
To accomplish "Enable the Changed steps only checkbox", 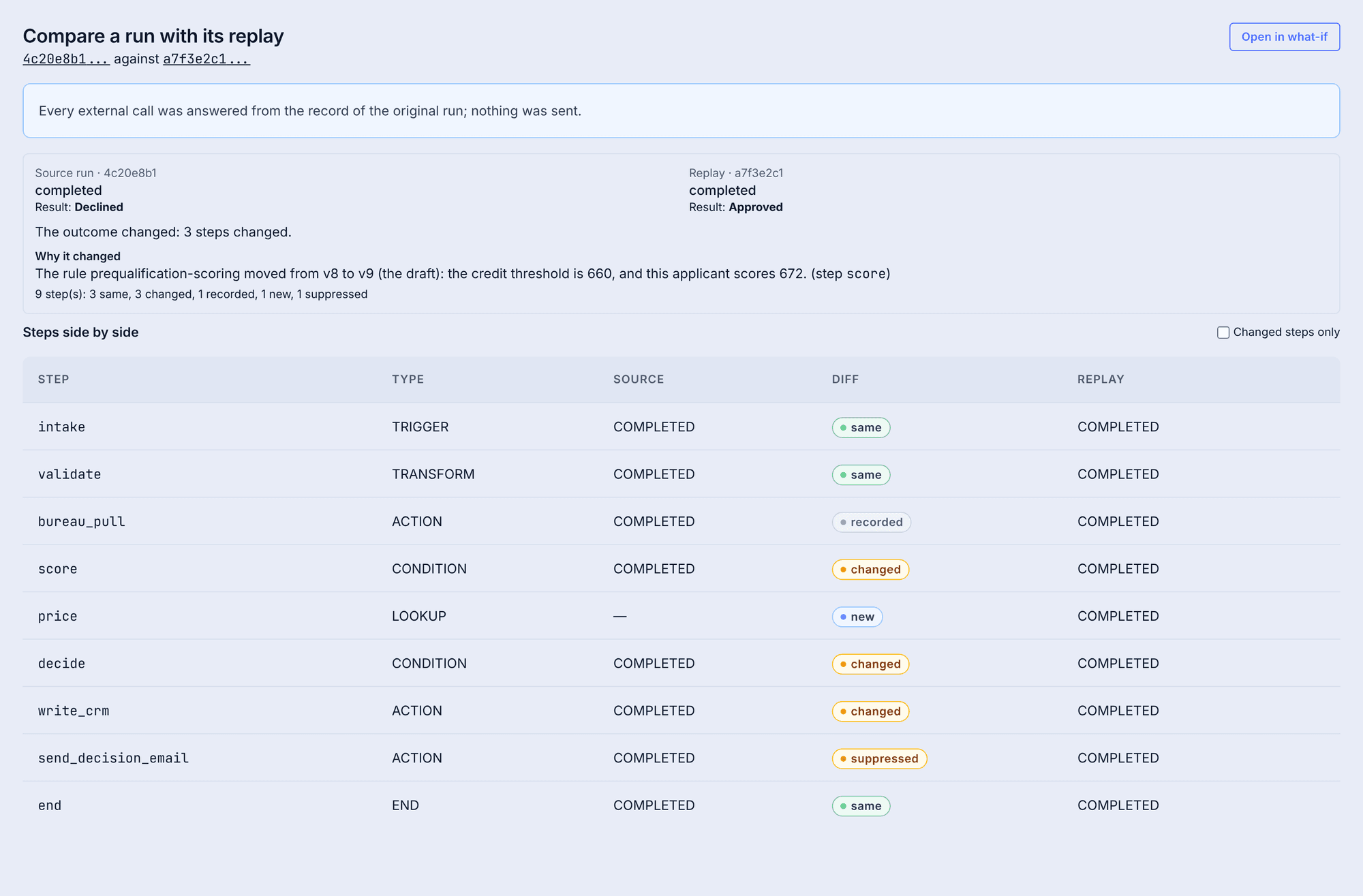I will (x=1223, y=333).
